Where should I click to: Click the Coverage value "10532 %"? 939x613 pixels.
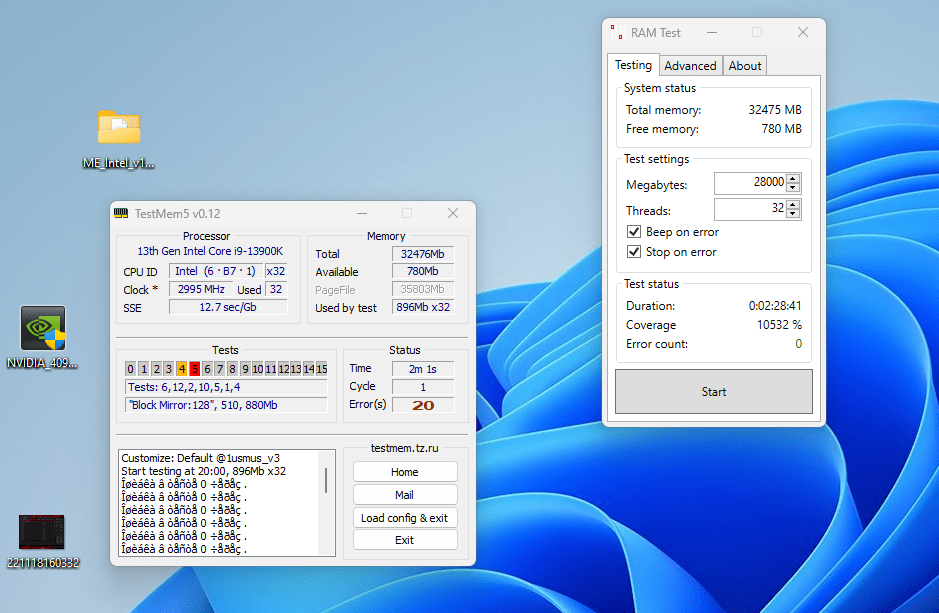[x=779, y=325]
